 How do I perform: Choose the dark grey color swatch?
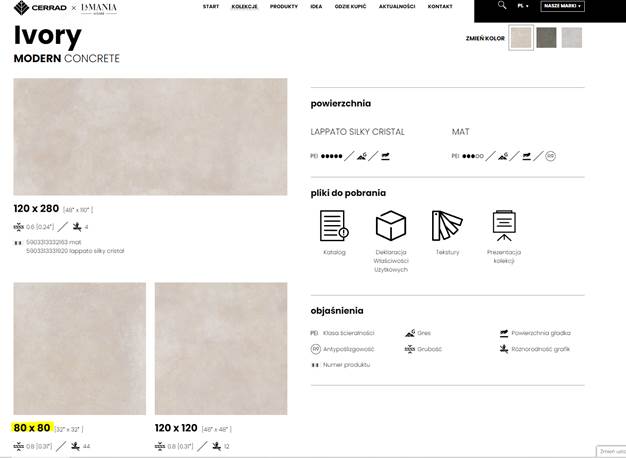(x=546, y=38)
